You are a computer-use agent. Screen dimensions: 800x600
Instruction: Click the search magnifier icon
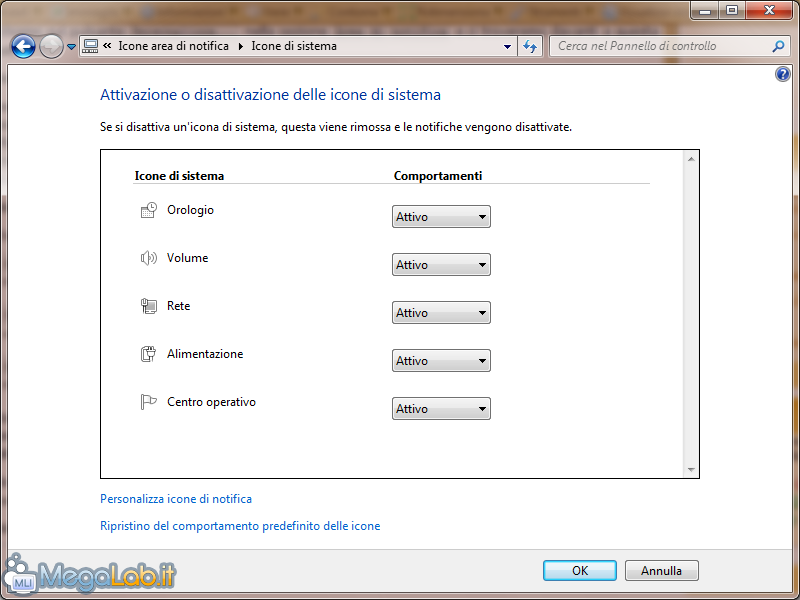pyautogui.click(x=778, y=46)
